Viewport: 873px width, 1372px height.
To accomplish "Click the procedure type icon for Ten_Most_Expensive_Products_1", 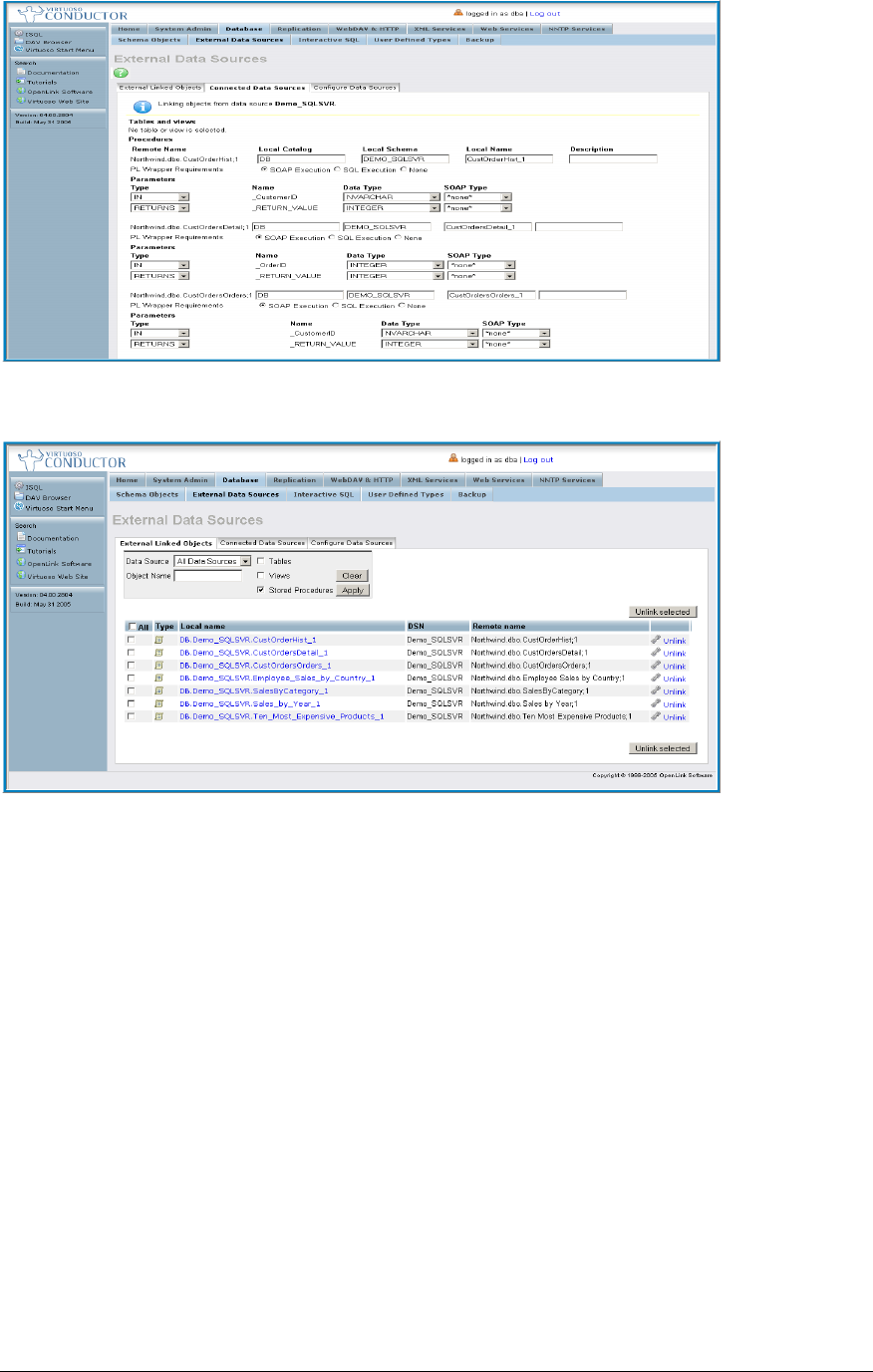I will point(158,716).
